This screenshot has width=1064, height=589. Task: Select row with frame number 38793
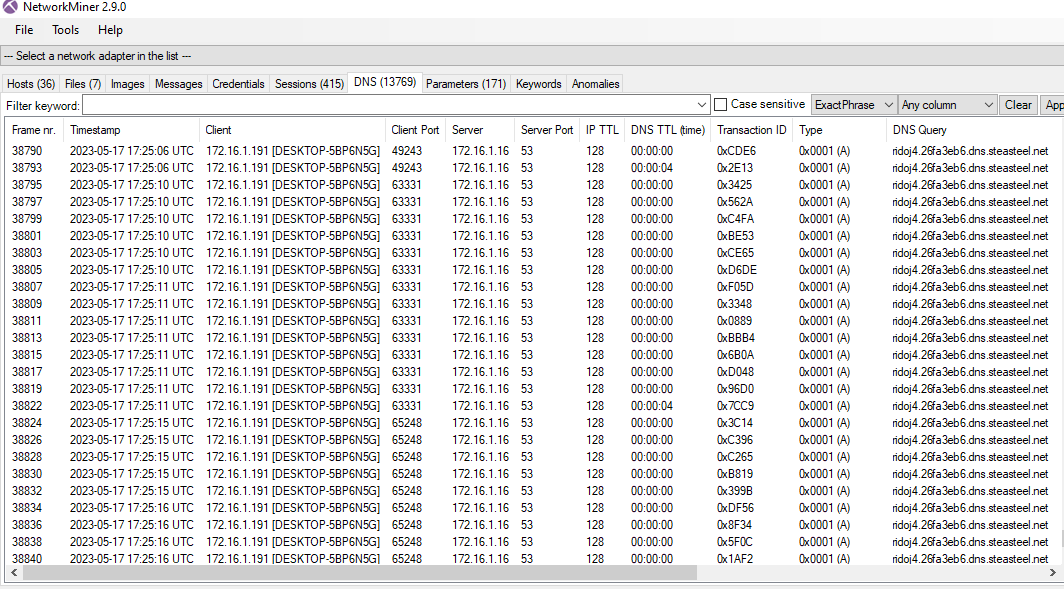[x=532, y=168]
